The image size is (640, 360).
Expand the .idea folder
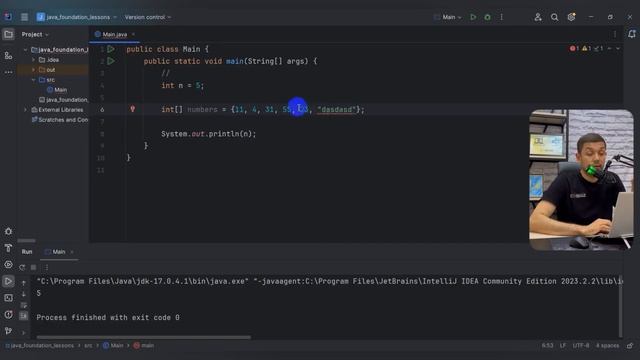pos(33,60)
